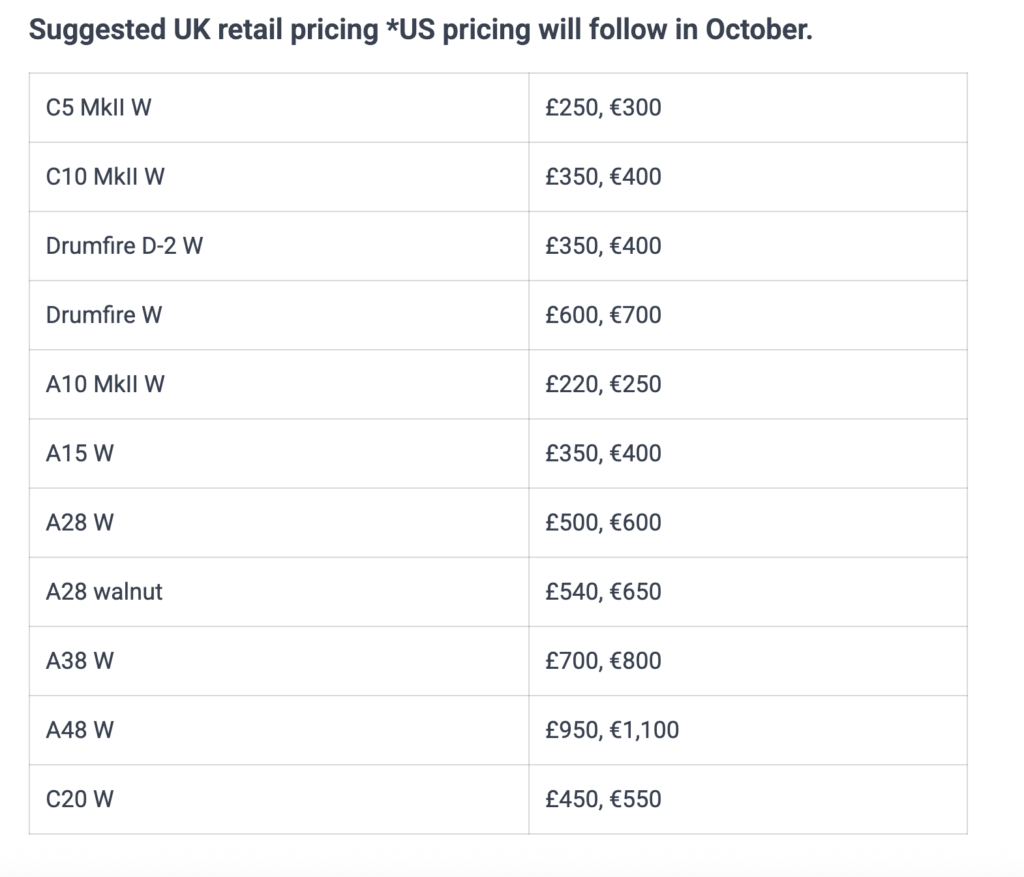This screenshot has height=877, width=1024.
Task: Select the A10 MkII W cell
Action: [105, 384]
